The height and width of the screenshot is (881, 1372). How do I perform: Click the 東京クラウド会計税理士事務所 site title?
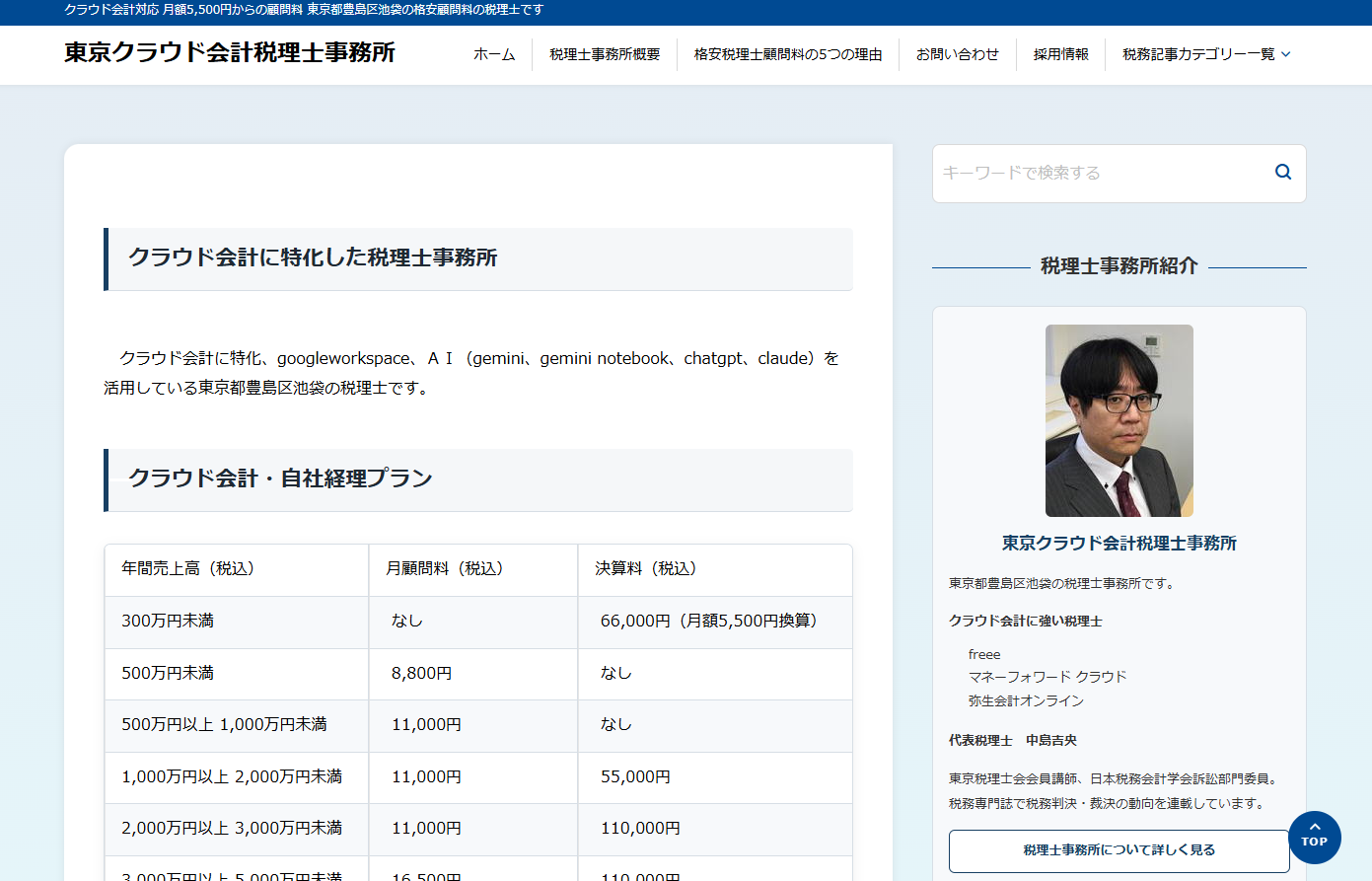pos(230,52)
